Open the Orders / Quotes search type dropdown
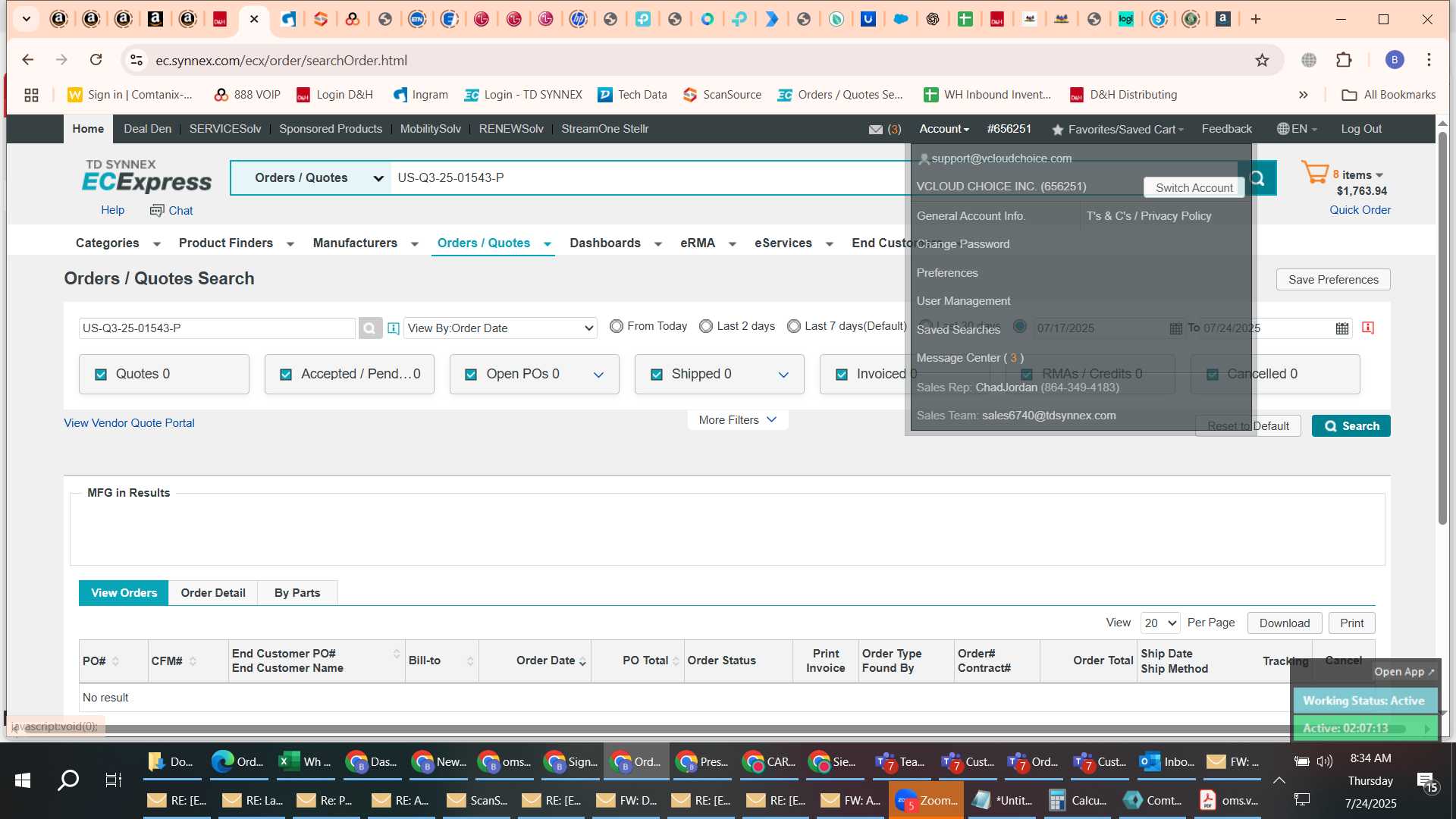The width and height of the screenshot is (1456, 819). point(311,177)
